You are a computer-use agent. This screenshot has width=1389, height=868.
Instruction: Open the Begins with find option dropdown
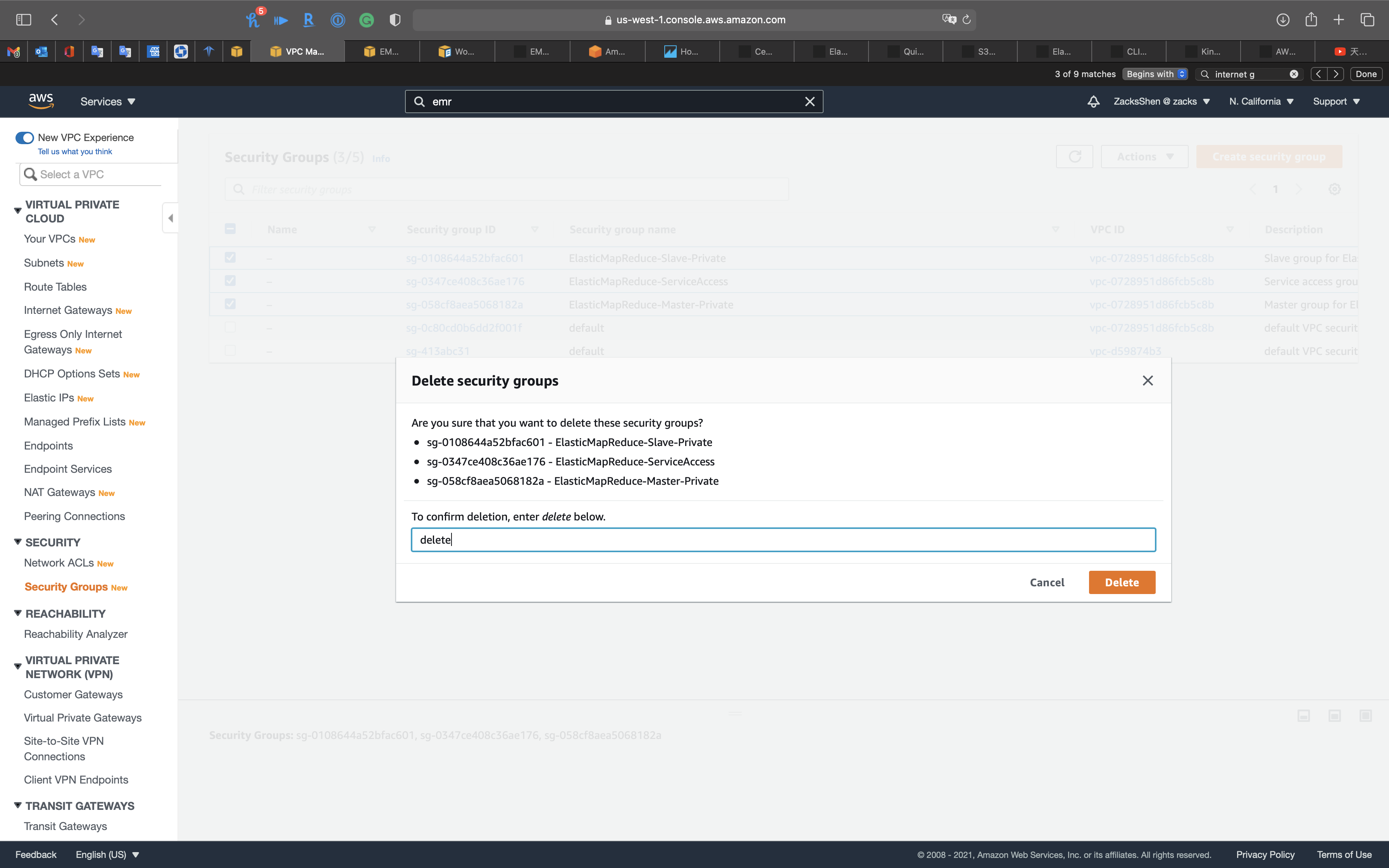coord(1155,74)
